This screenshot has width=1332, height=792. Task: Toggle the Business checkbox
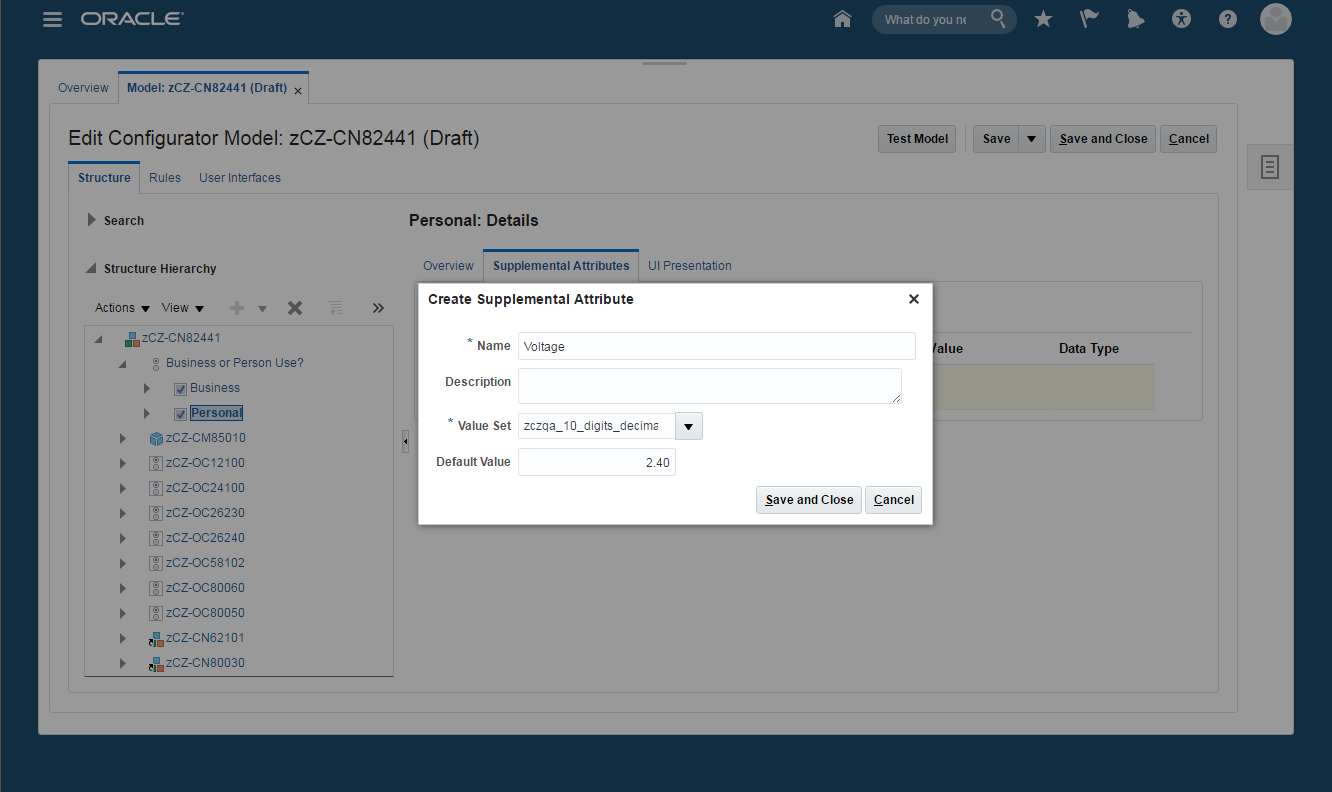pyautogui.click(x=181, y=389)
